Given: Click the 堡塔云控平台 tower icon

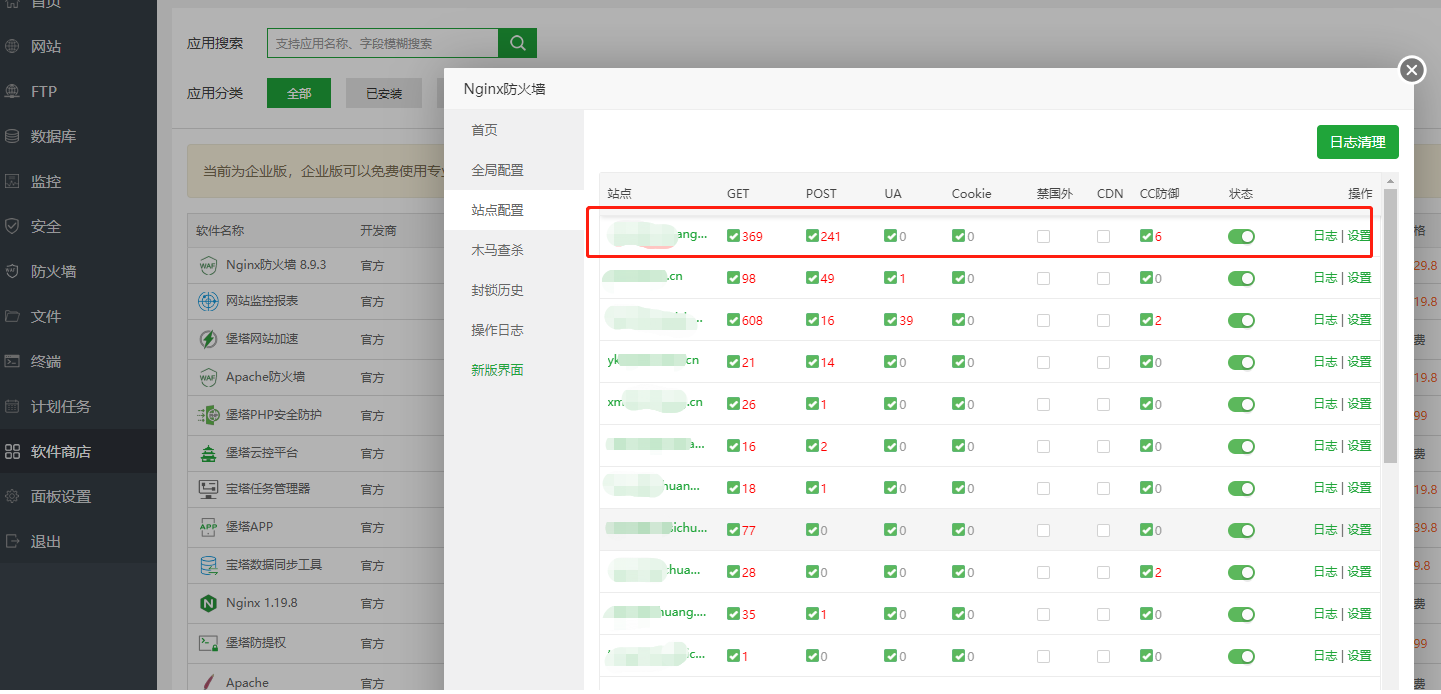Looking at the screenshot, I should [208, 452].
